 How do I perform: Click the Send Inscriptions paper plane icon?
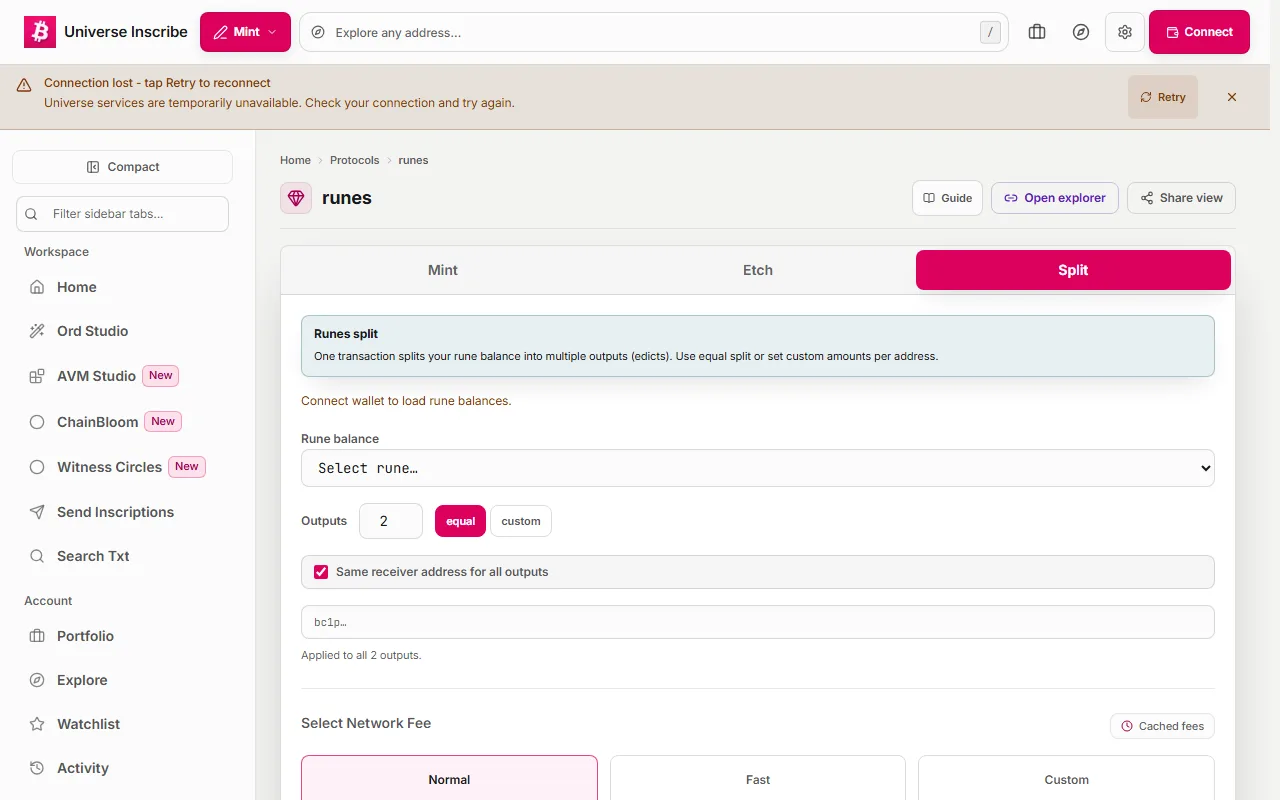click(37, 512)
